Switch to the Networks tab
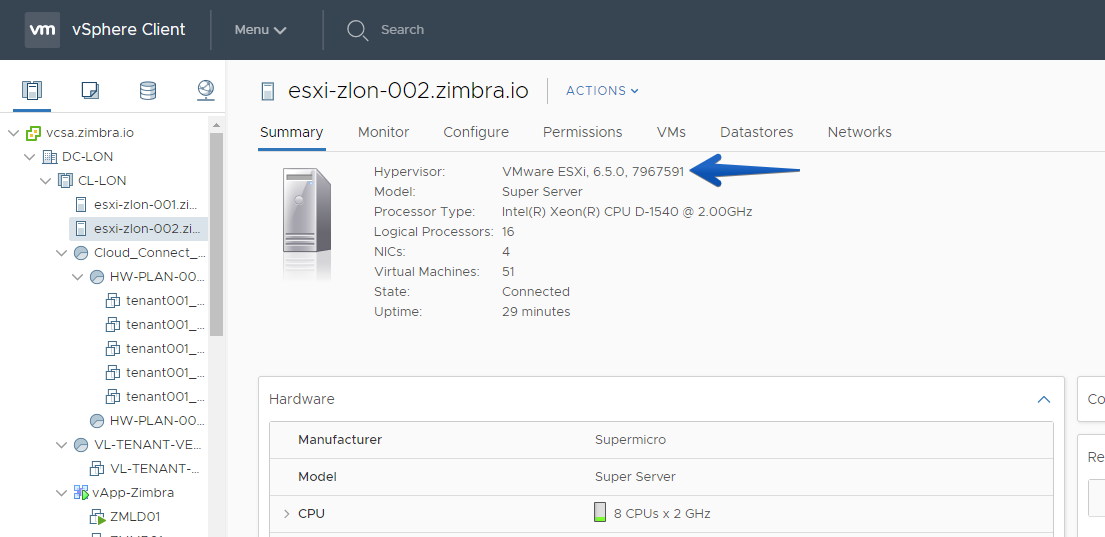 click(859, 132)
